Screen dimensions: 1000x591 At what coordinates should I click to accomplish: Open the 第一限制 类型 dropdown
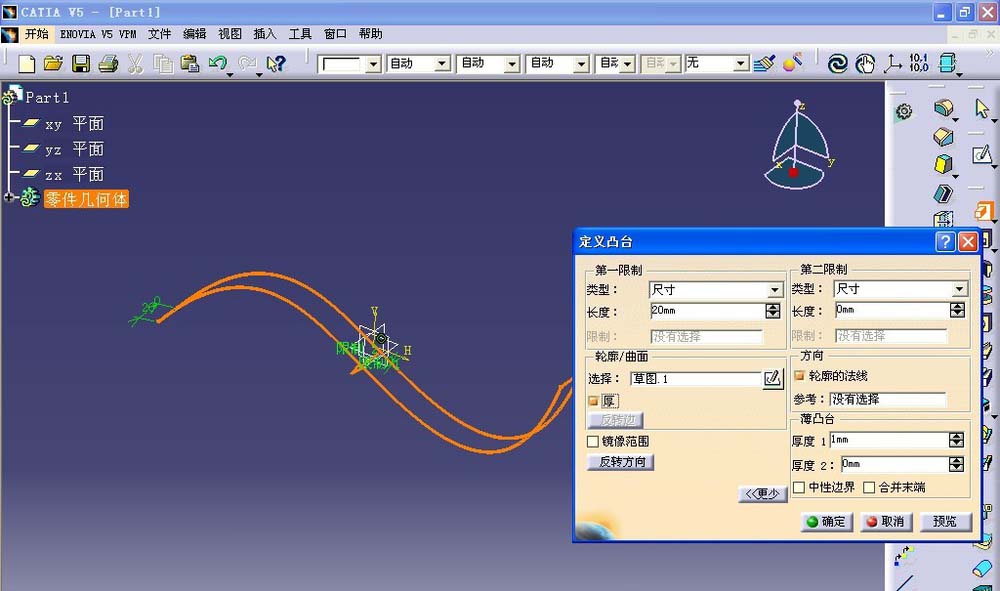pyautogui.click(x=774, y=290)
